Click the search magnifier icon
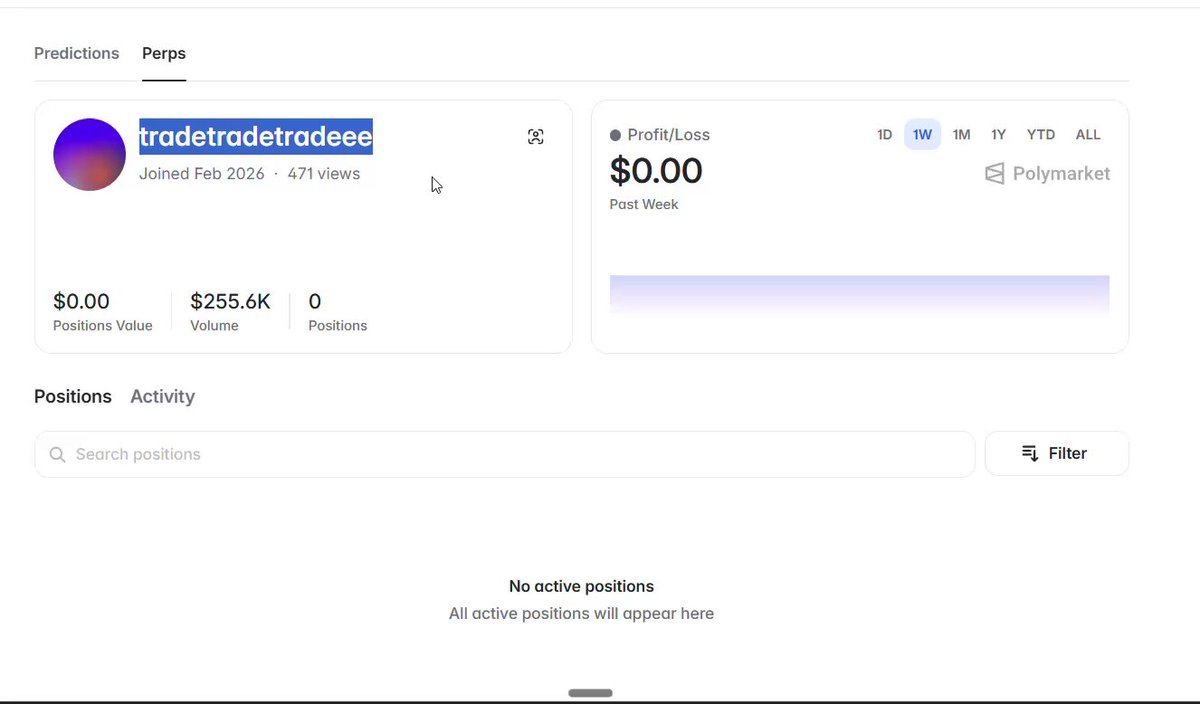The width and height of the screenshot is (1200, 704). (57, 455)
